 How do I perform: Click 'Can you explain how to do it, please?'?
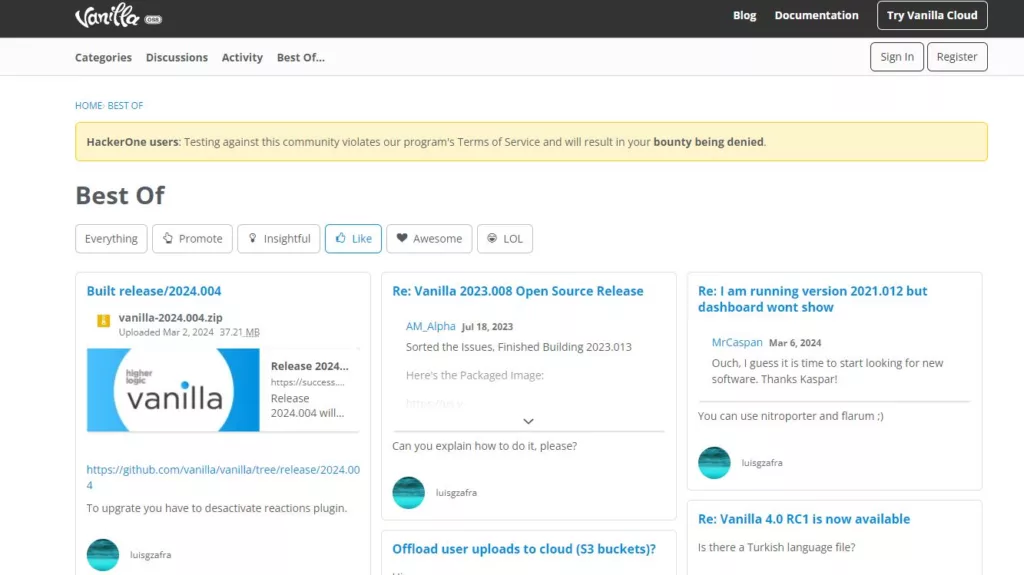coord(484,446)
